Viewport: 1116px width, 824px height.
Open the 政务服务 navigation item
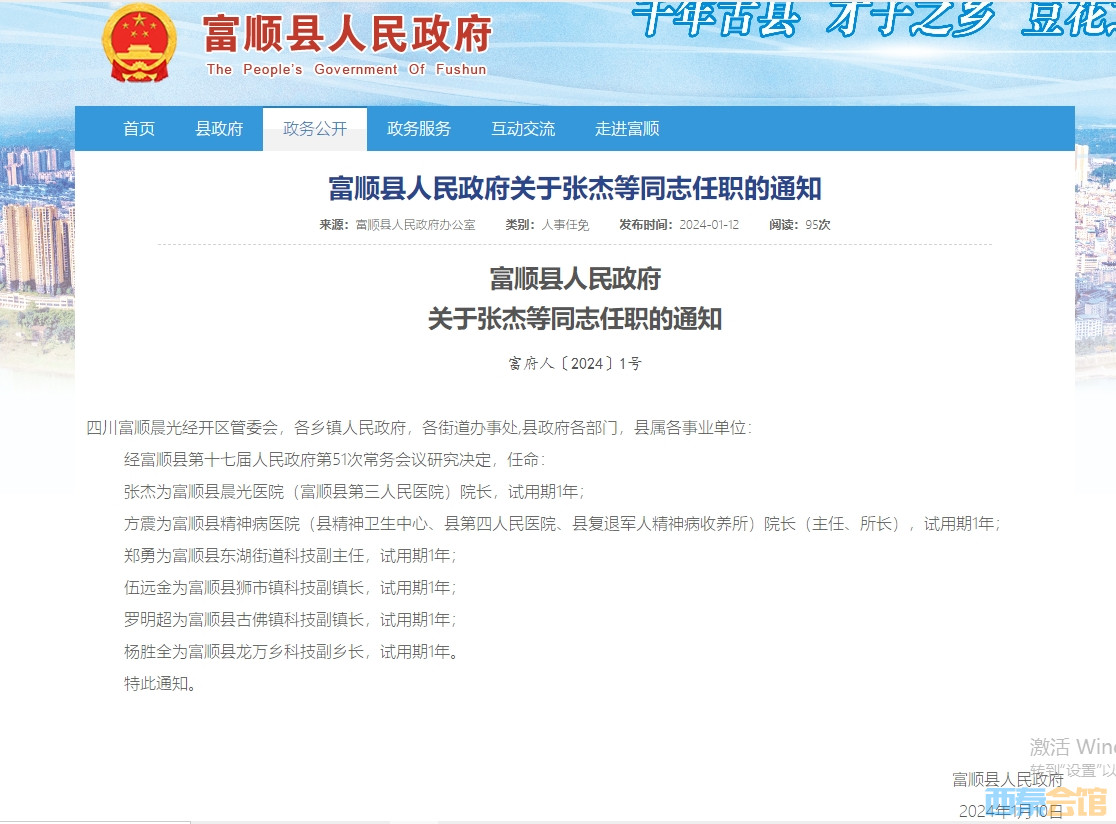pos(419,129)
